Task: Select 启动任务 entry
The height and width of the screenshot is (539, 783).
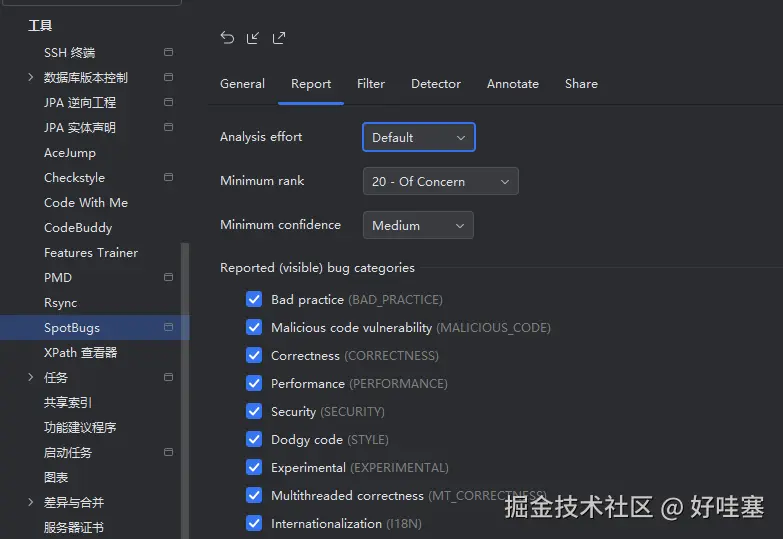Action: (x=67, y=452)
